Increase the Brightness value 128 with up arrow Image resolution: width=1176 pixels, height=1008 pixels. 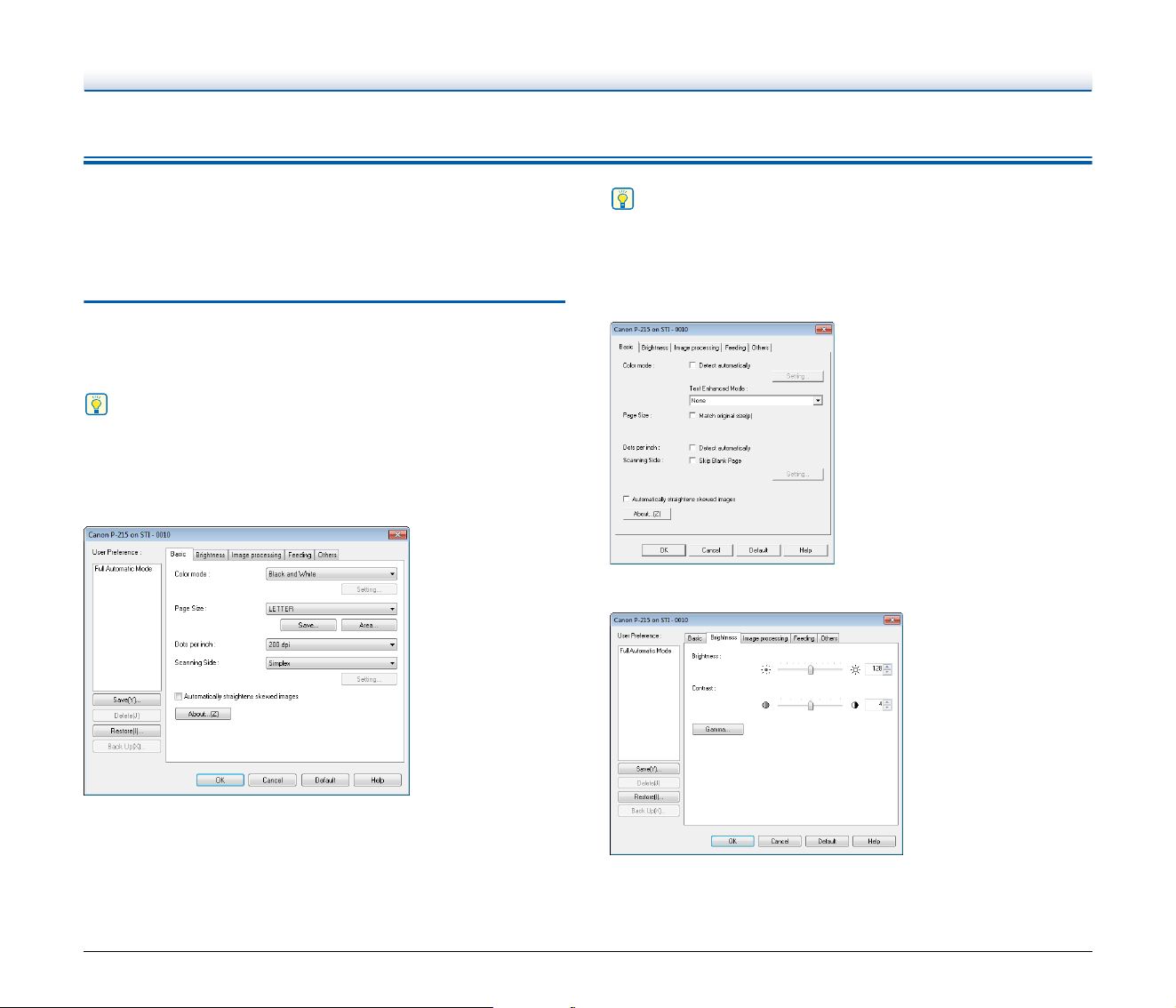(887, 667)
